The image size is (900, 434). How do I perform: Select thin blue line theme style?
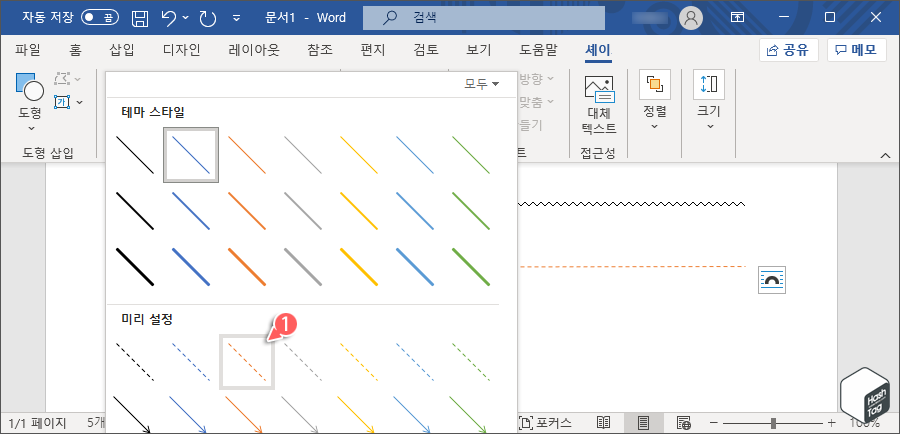tap(191, 155)
